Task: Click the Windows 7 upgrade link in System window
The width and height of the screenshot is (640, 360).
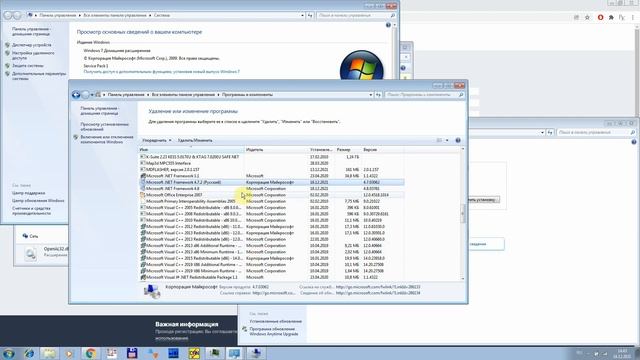Action: 162,72
